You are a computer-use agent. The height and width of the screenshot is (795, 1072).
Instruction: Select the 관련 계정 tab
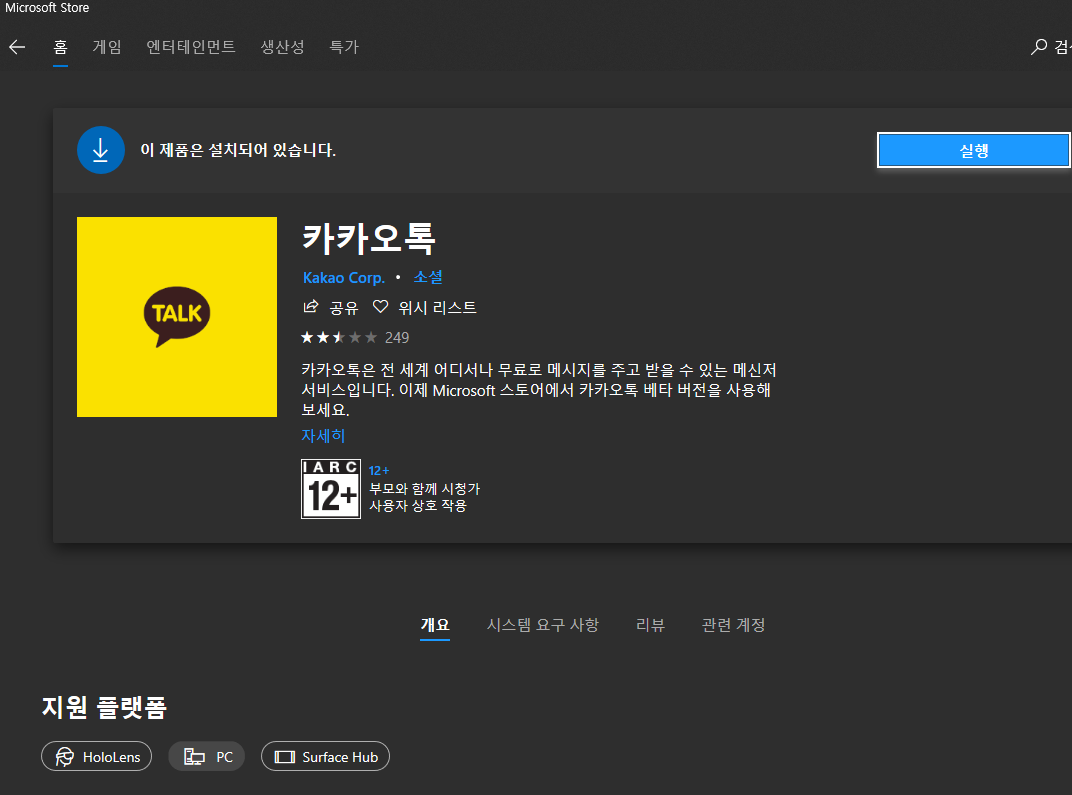pyautogui.click(x=734, y=625)
